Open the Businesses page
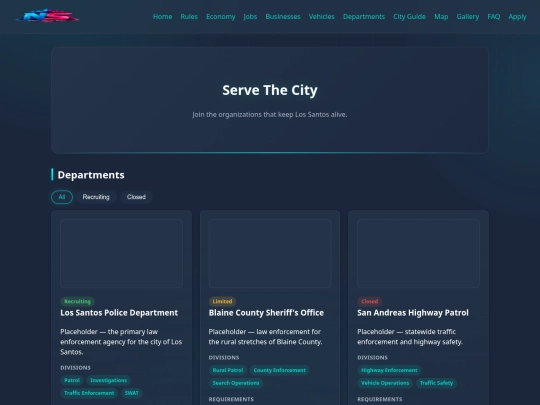The width and height of the screenshot is (540, 405). click(283, 17)
